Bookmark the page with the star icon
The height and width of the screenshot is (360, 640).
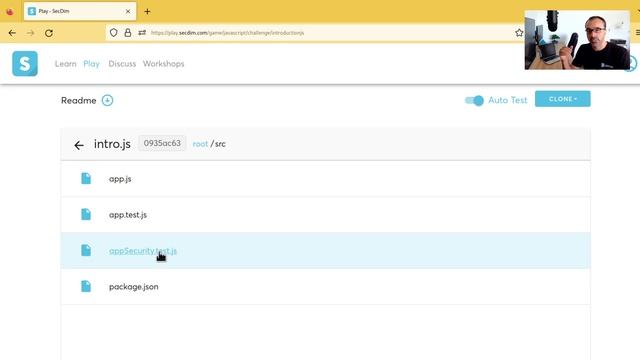click(x=519, y=33)
